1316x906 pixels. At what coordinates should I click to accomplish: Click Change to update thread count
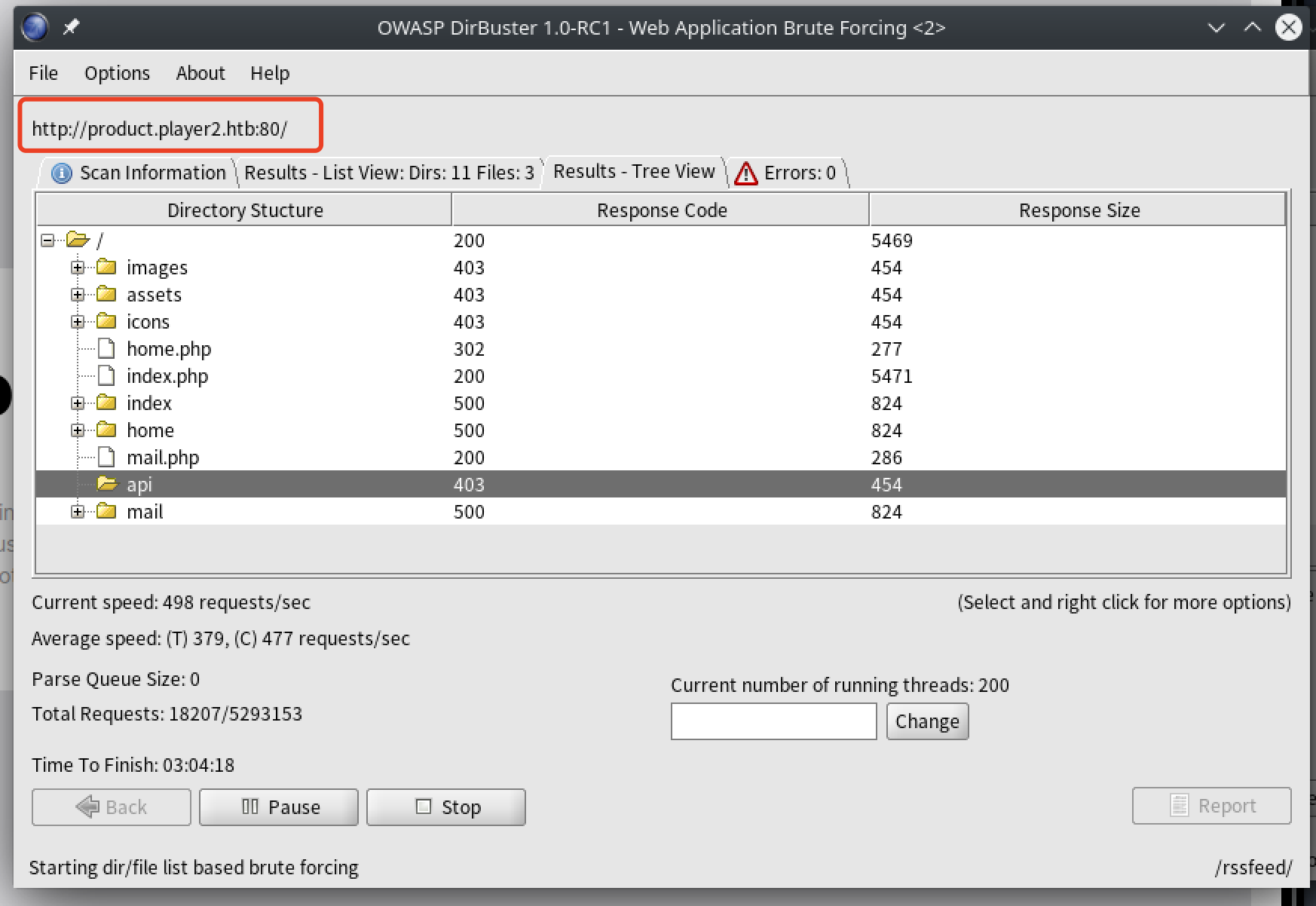point(927,721)
